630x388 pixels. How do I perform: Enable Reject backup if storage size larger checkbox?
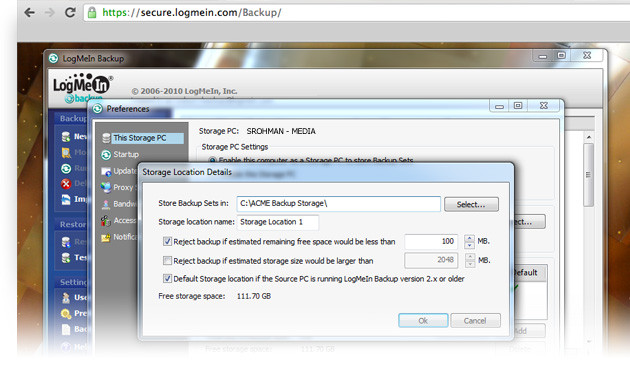coord(167,260)
